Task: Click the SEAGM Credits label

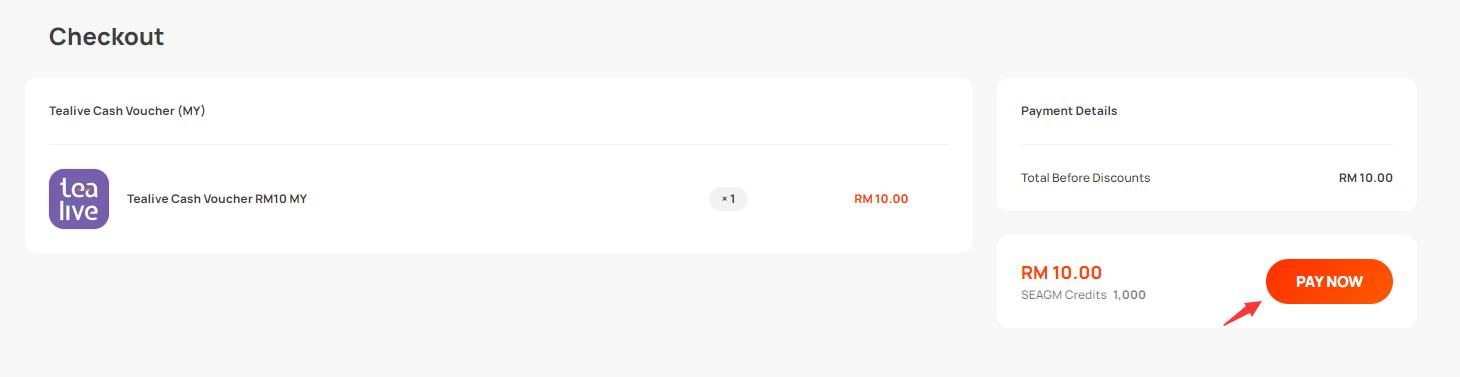Action: coord(1064,295)
